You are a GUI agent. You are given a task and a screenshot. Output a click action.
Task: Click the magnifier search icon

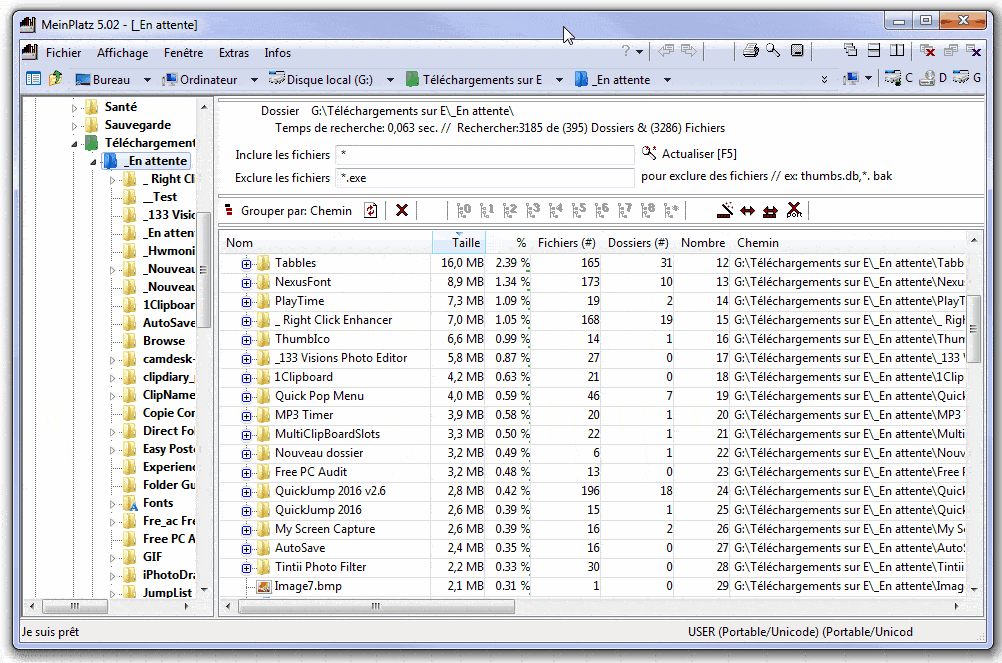(x=773, y=50)
